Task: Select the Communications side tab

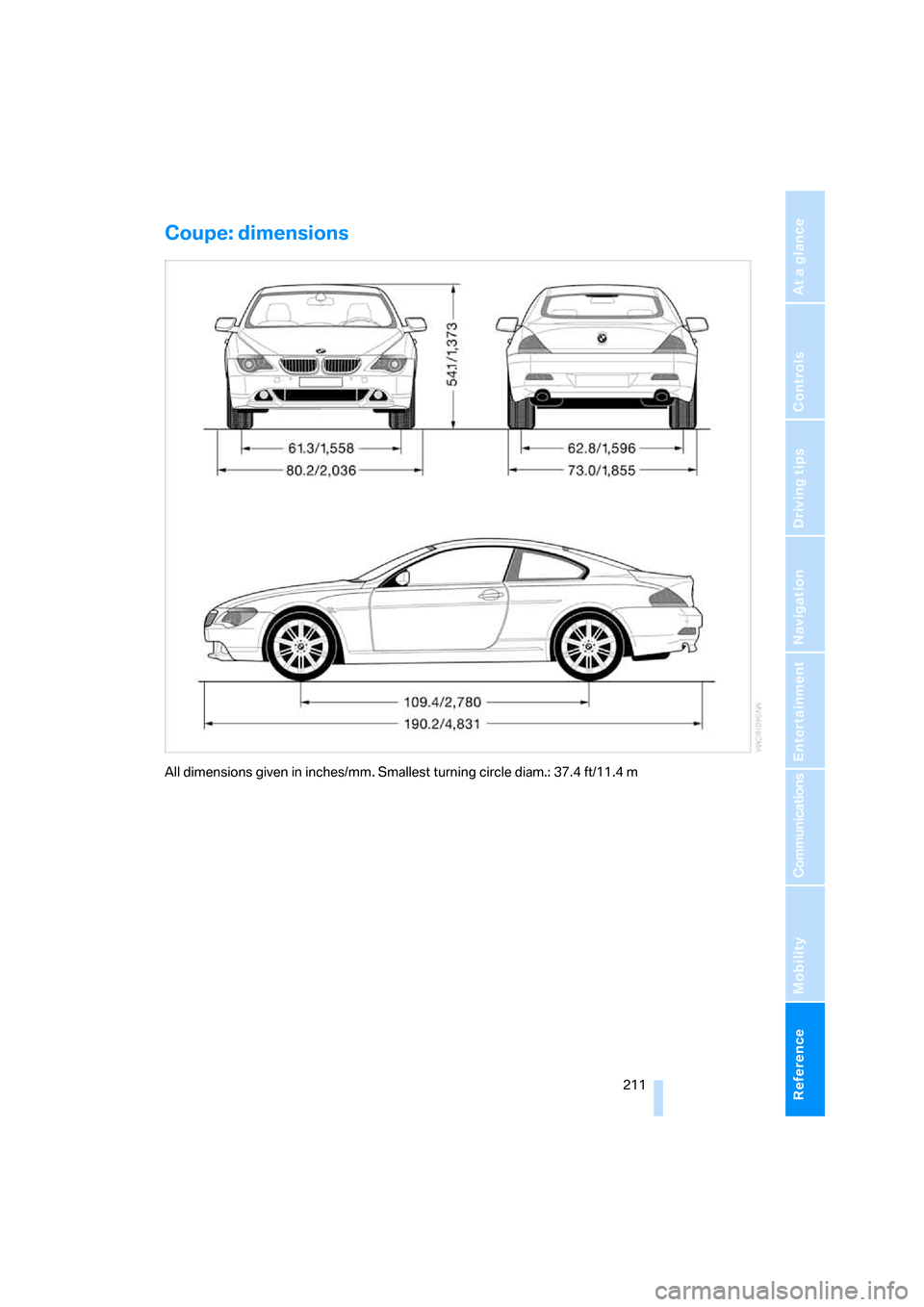Action: [805, 827]
